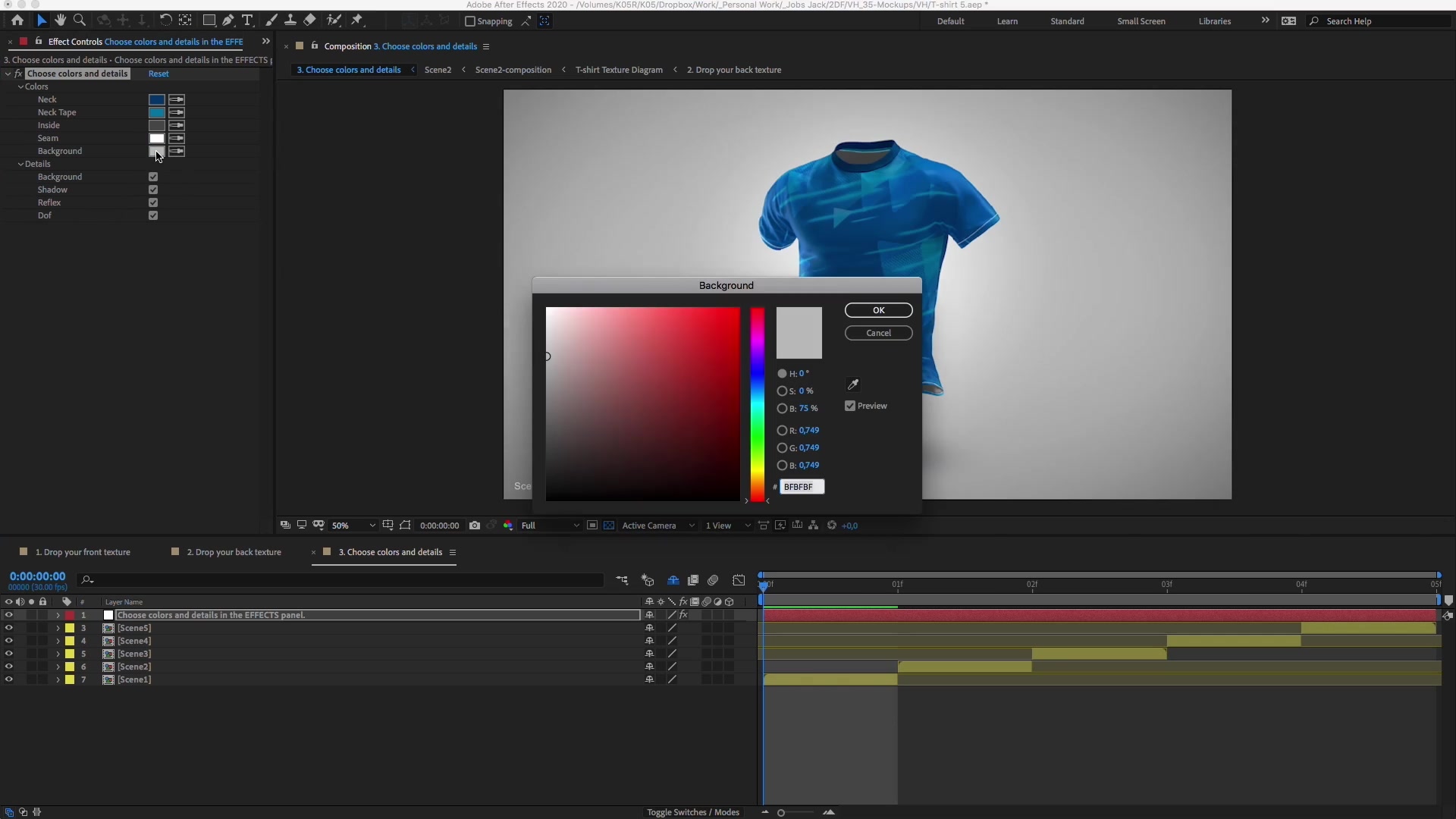Click the snapping toggle icon in toolbar

point(466,20)
